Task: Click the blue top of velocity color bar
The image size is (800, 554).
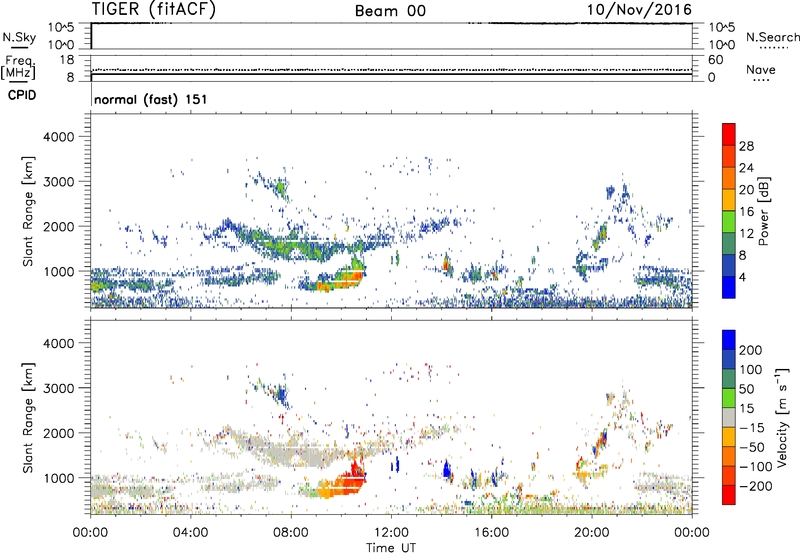Action: pyautogui.click(x=729, y=340)
